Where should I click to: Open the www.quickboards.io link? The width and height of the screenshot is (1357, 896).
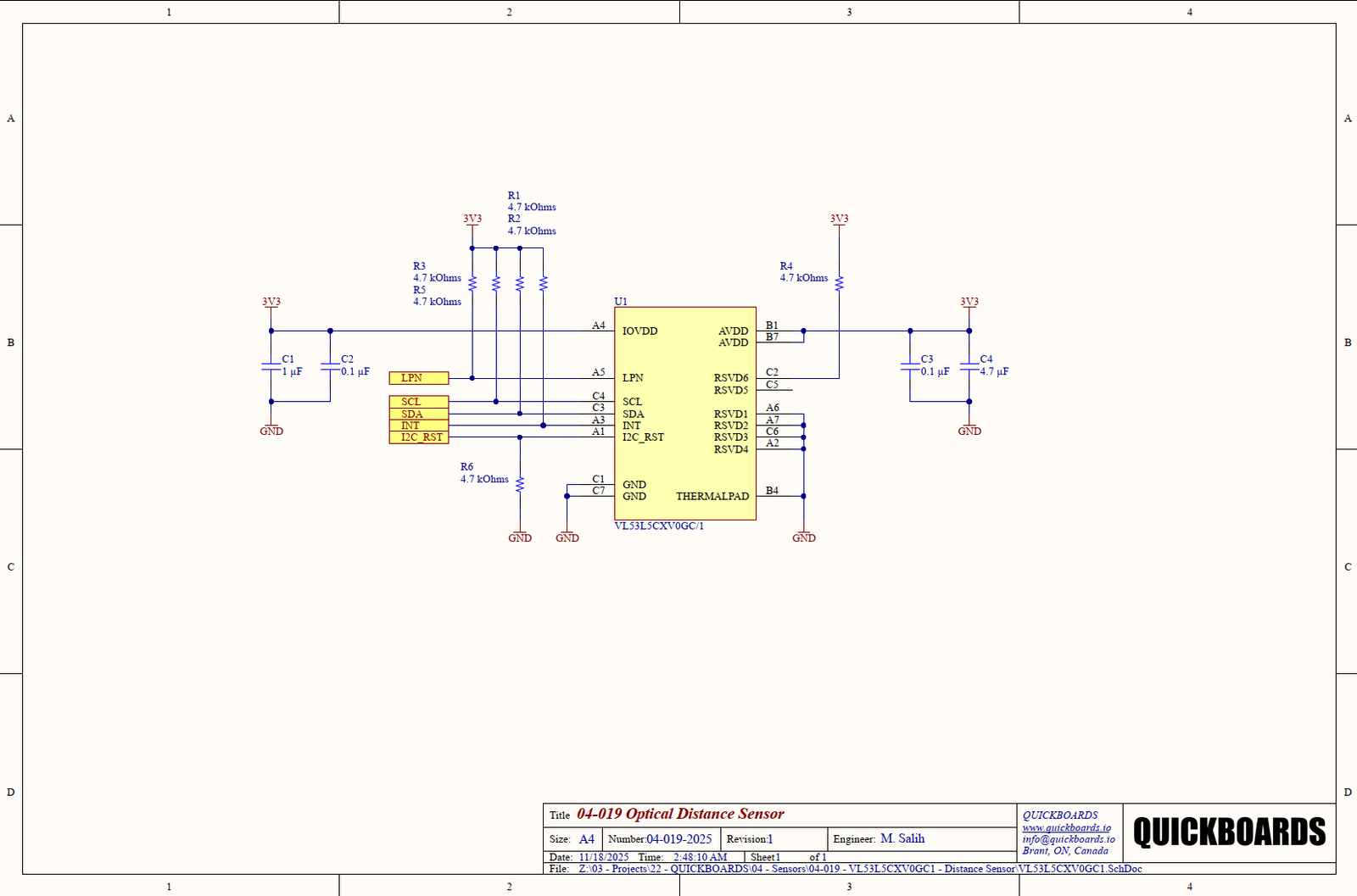[1066, 827]
